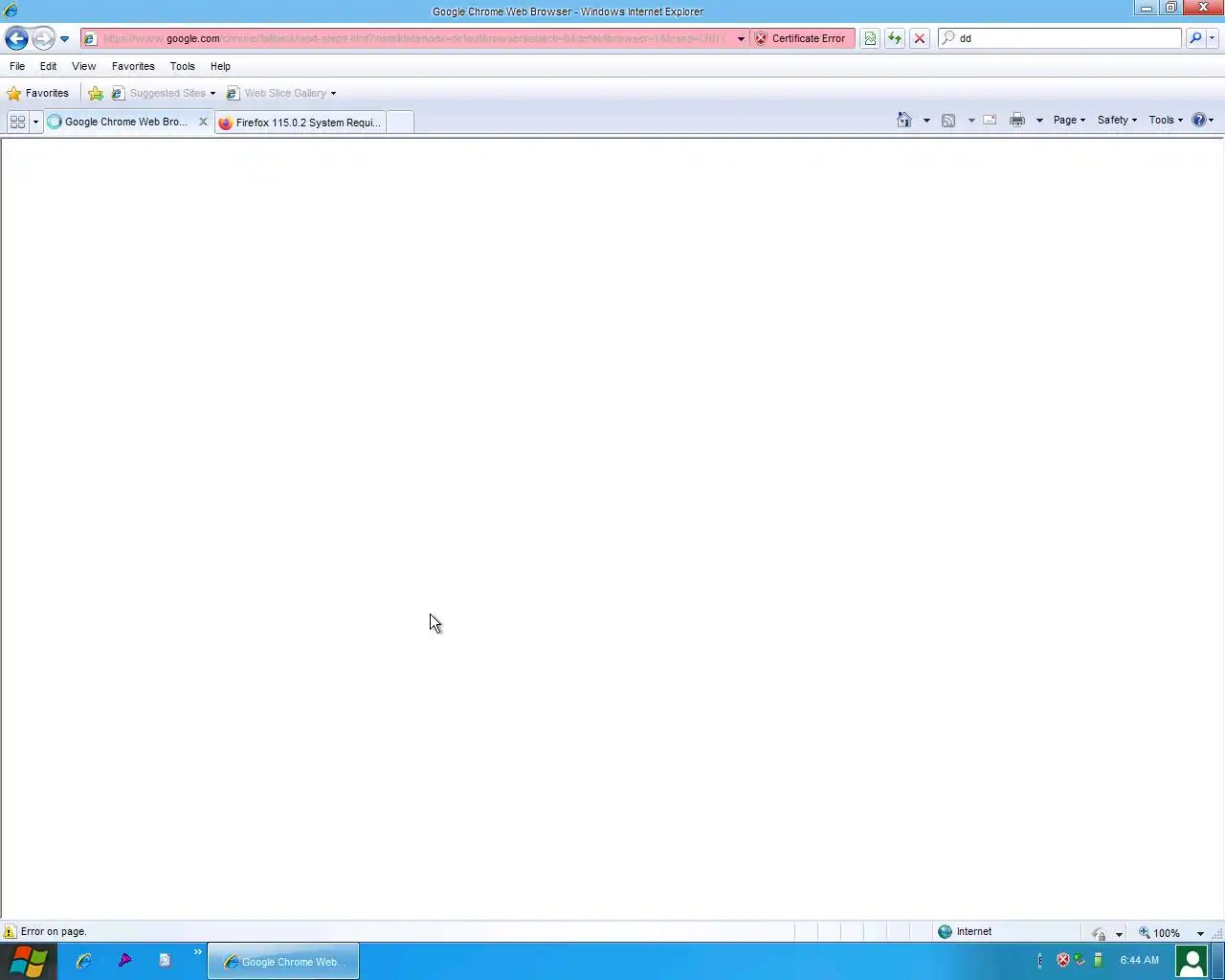Image resolution: width=1225 pixels, height=980 pixels.
Task: Click Google Chrome Web taskbar button
Action: point(283,962)
